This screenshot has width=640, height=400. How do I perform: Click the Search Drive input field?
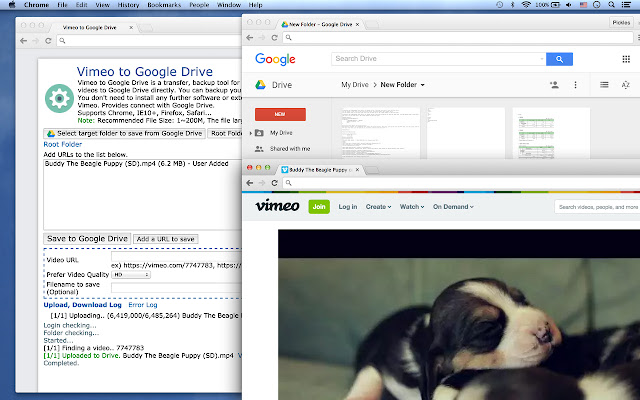pos(435,59)
